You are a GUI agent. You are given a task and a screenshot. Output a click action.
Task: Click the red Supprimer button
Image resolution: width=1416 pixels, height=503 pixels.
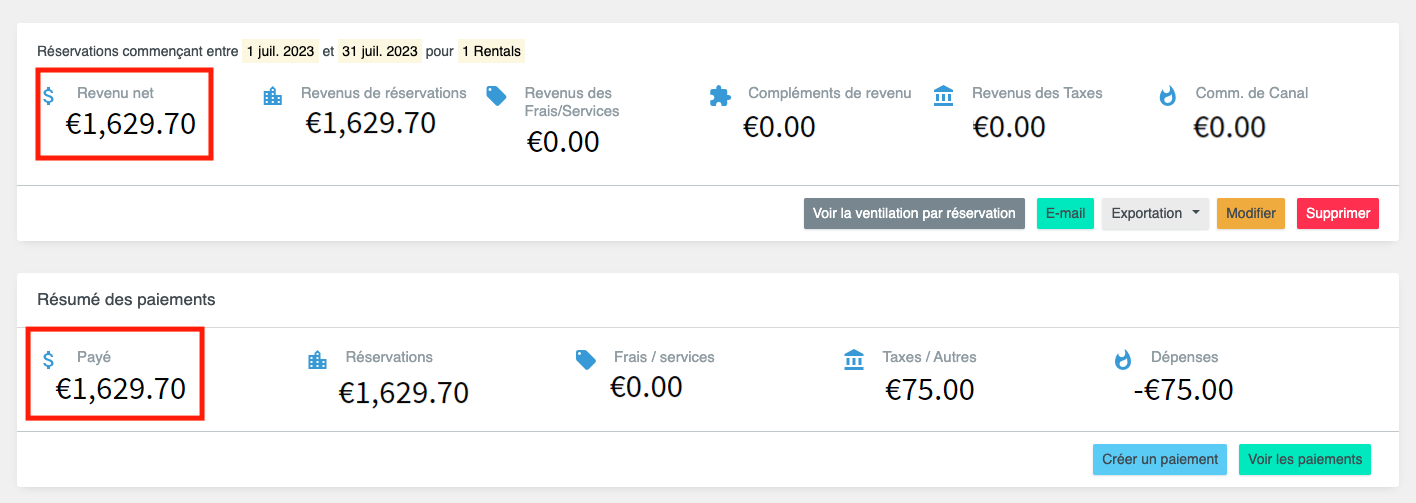coord(1337,214)
